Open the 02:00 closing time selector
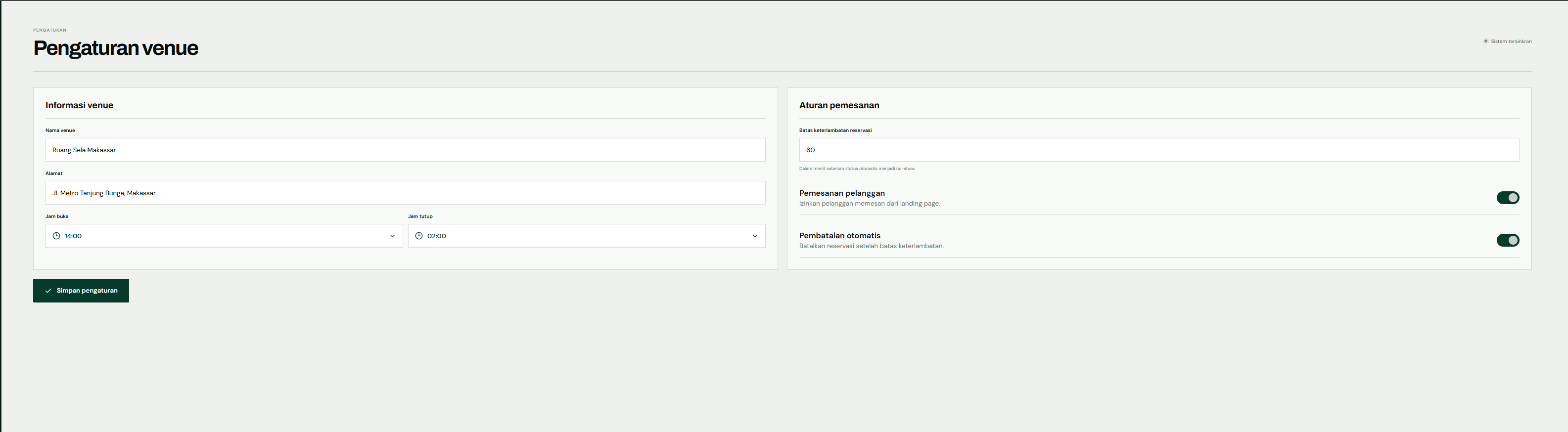1568x432 pixels. [x=587, y=236]
